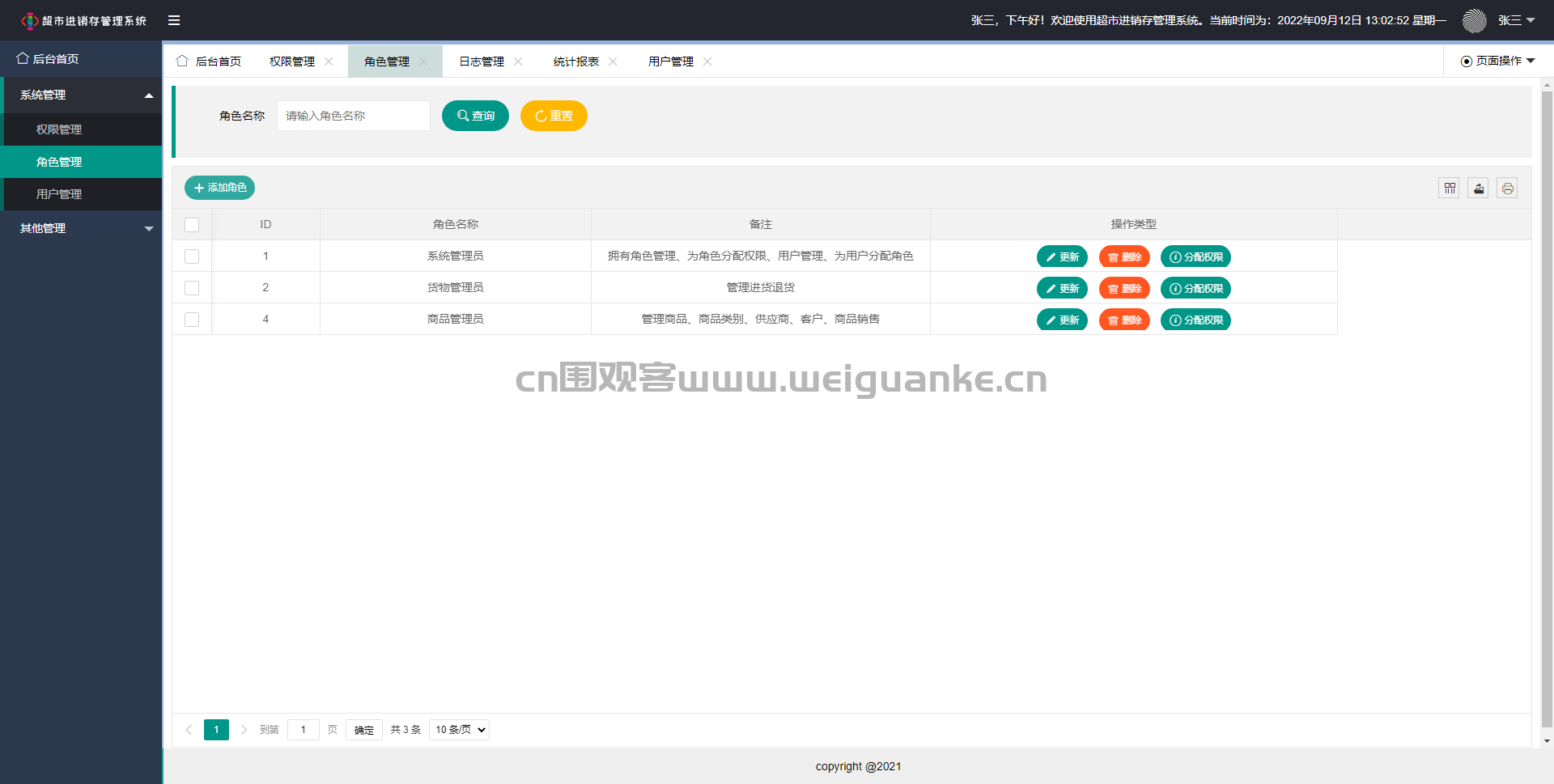This screenshot has height=784, width=1554.
Task: Click 删除 for 货物管理员
Action: point(1124,288)
